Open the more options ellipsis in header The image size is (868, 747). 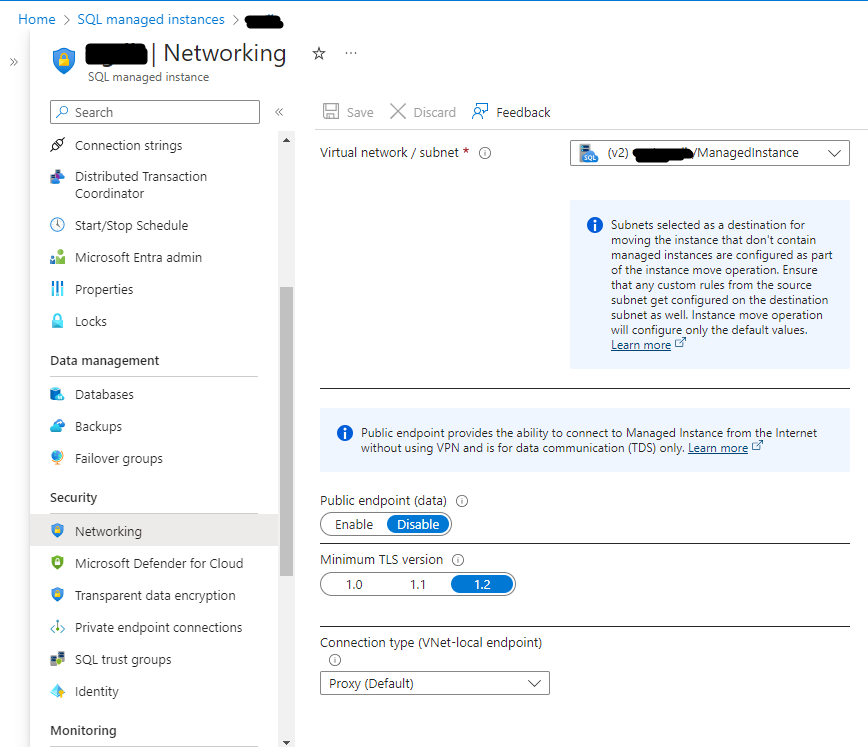[351, 53]
